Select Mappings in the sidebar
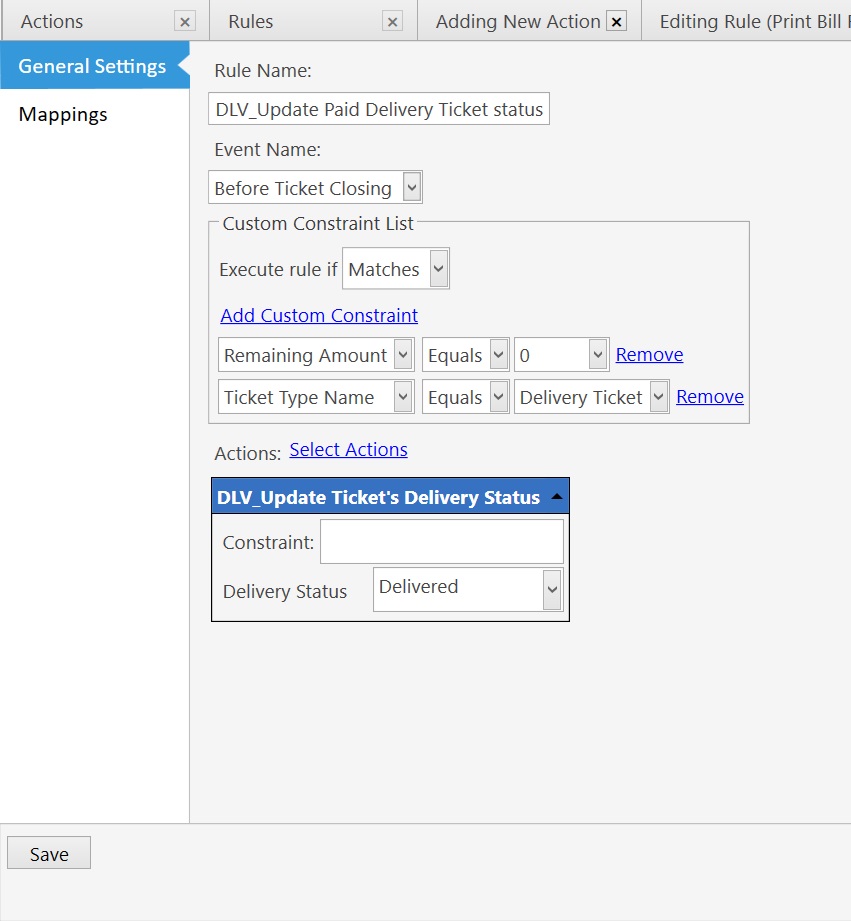Viewport: 851px width, 921px height. point(62,114)
